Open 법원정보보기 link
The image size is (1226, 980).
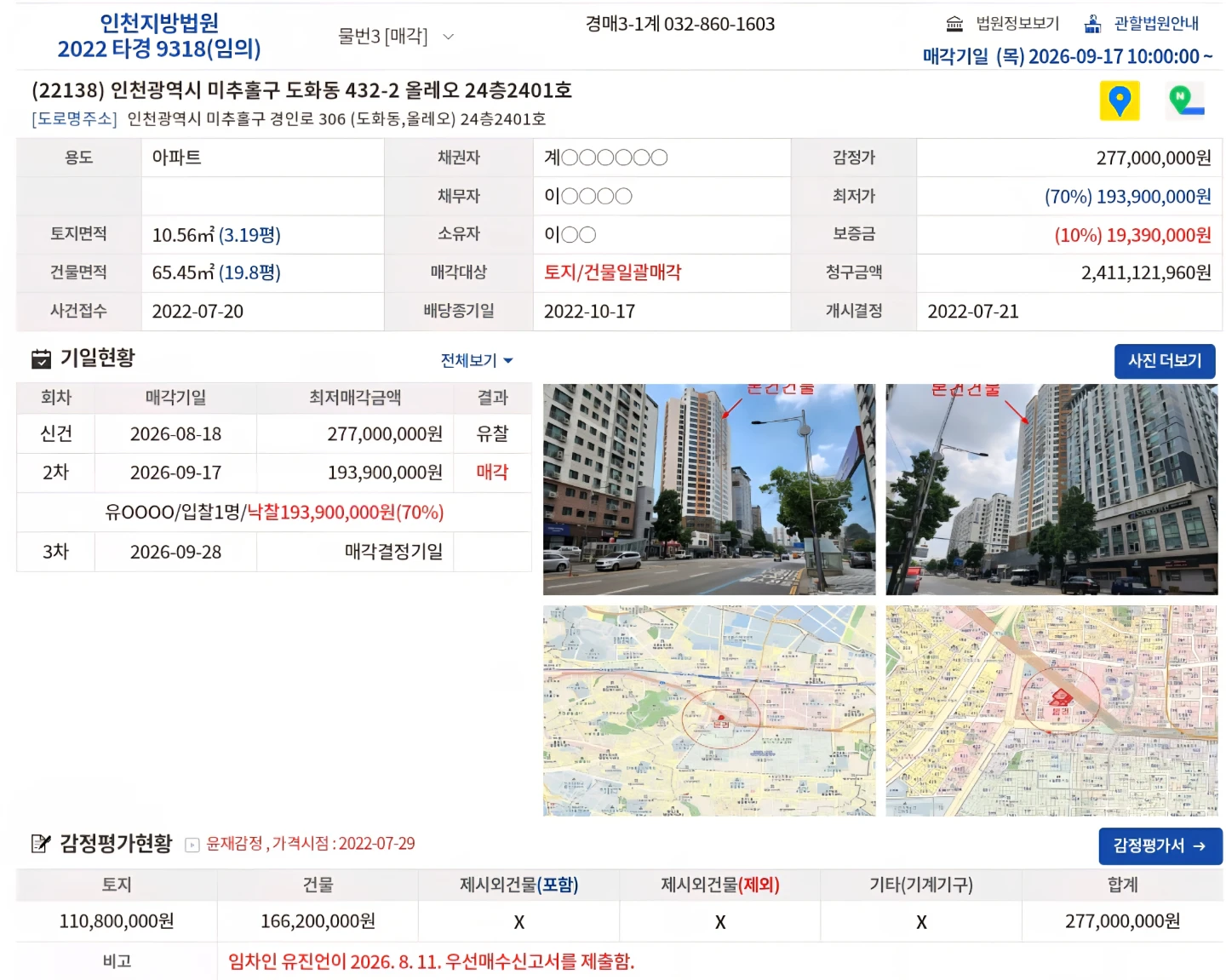[x=1017, y=24]
